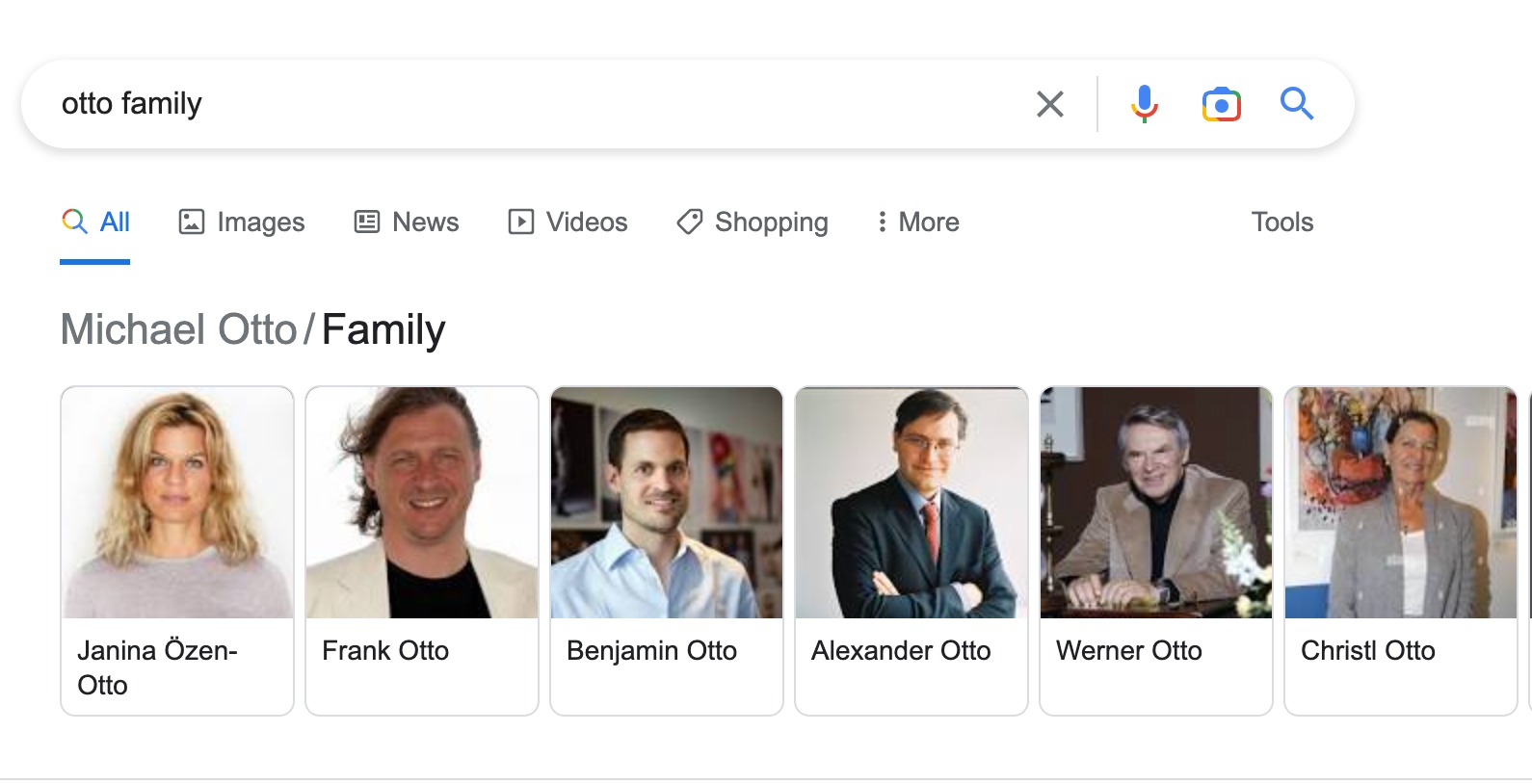This screenshot has width=1532, height=784.
Task: Open the More options menu
Action: [x=916, y=222]
